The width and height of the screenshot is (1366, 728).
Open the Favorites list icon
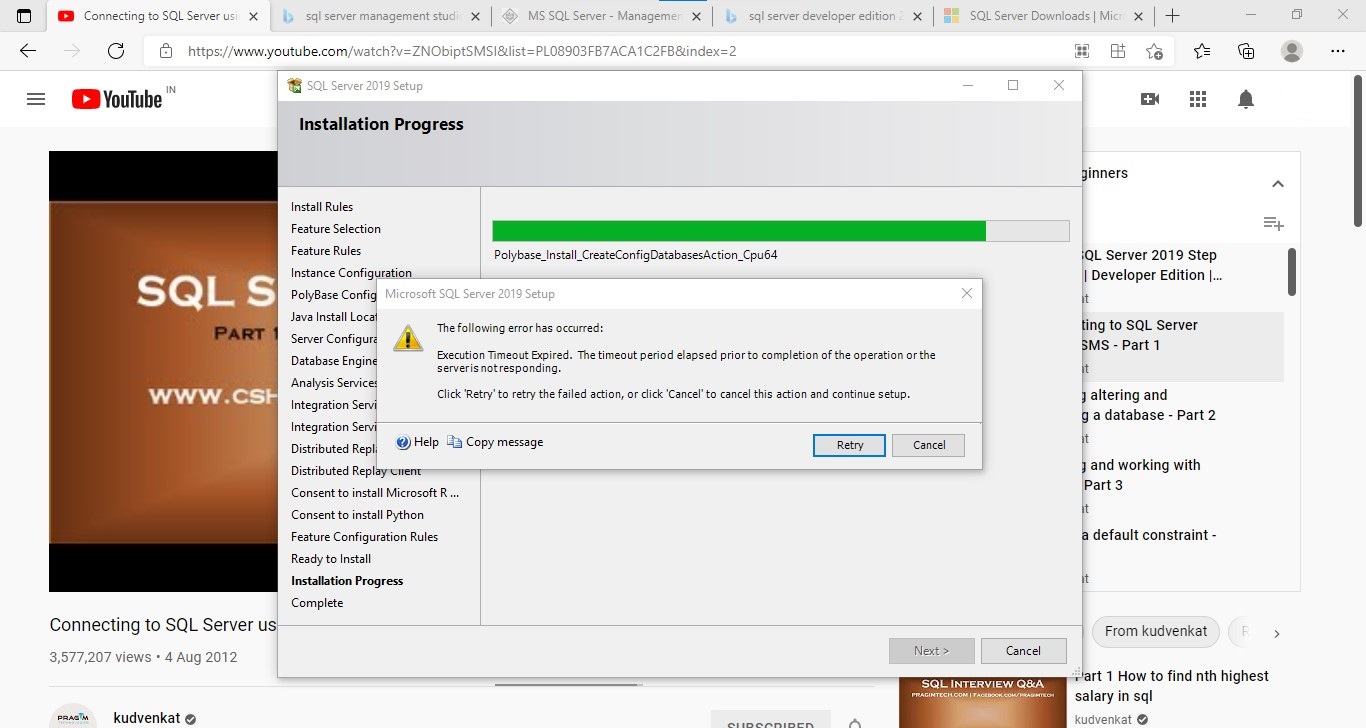click(x=1202, y=51)
